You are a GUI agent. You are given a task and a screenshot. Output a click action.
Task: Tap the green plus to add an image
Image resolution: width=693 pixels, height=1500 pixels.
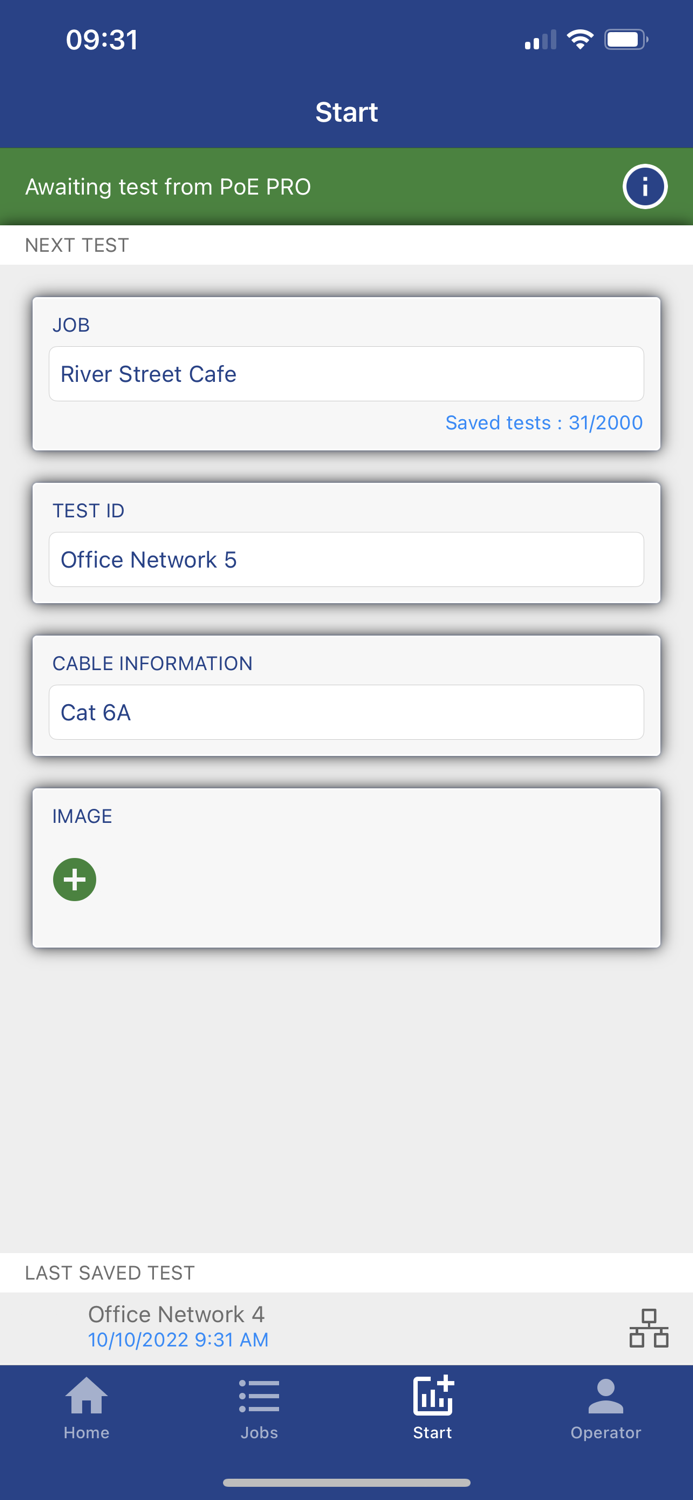point(74,879)
